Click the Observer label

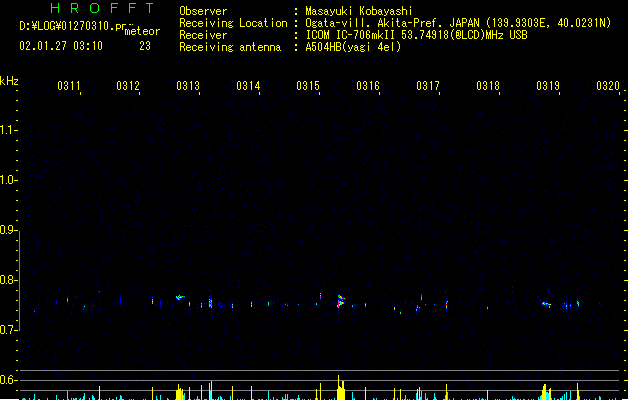203,11
